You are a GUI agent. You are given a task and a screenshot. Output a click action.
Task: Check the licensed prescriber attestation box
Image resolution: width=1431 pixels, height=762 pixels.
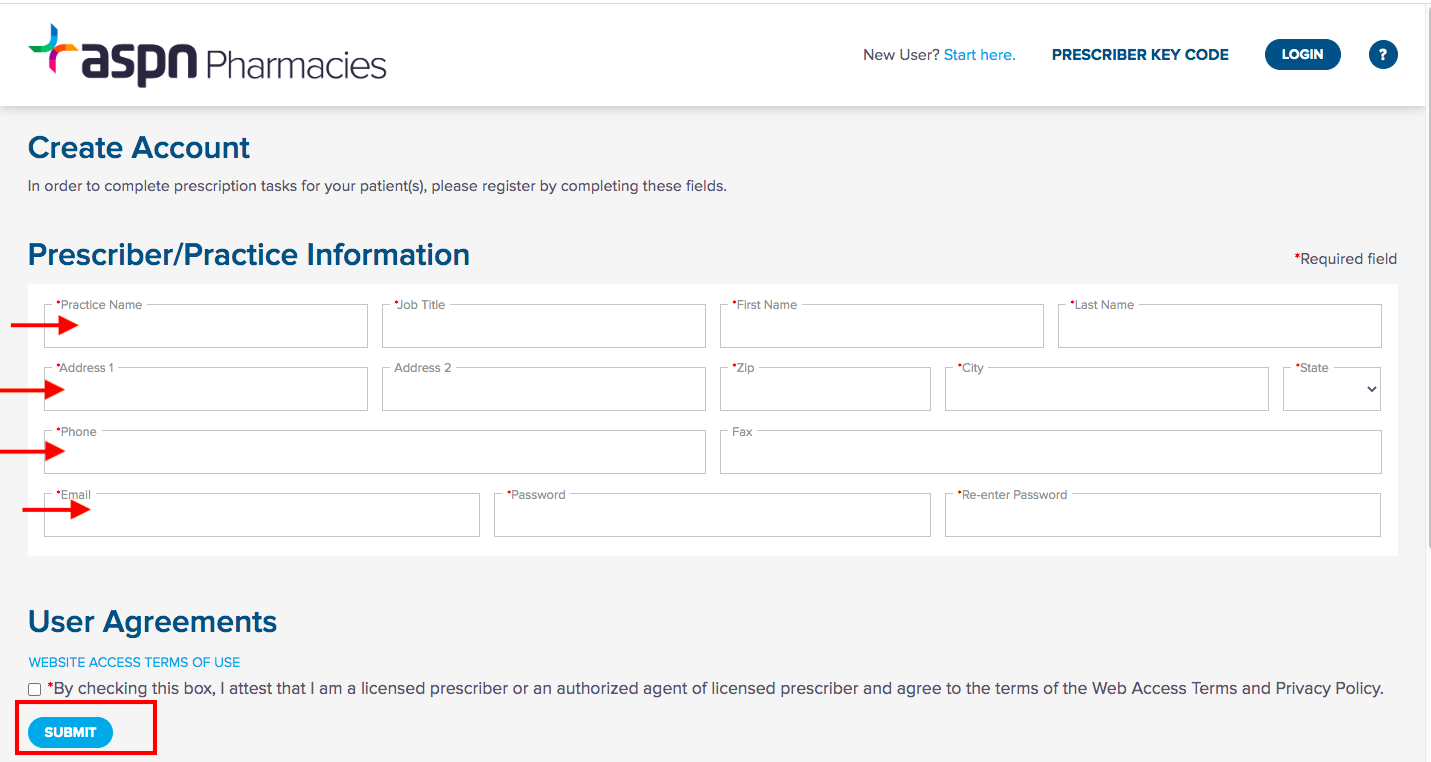click(x=33, y=688)
